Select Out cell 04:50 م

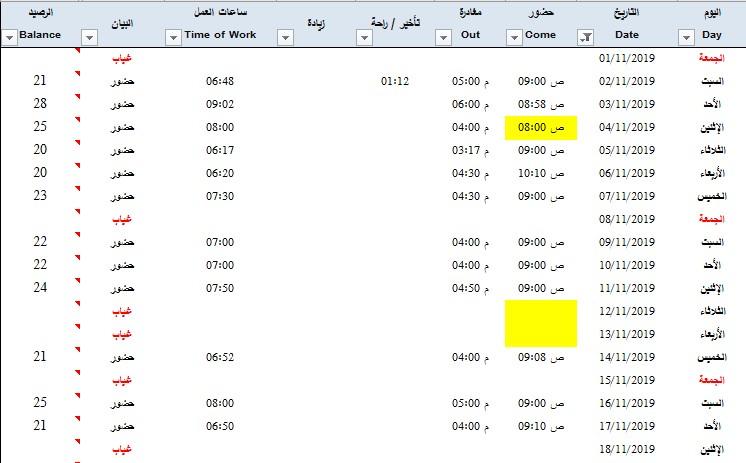(470, 288)
